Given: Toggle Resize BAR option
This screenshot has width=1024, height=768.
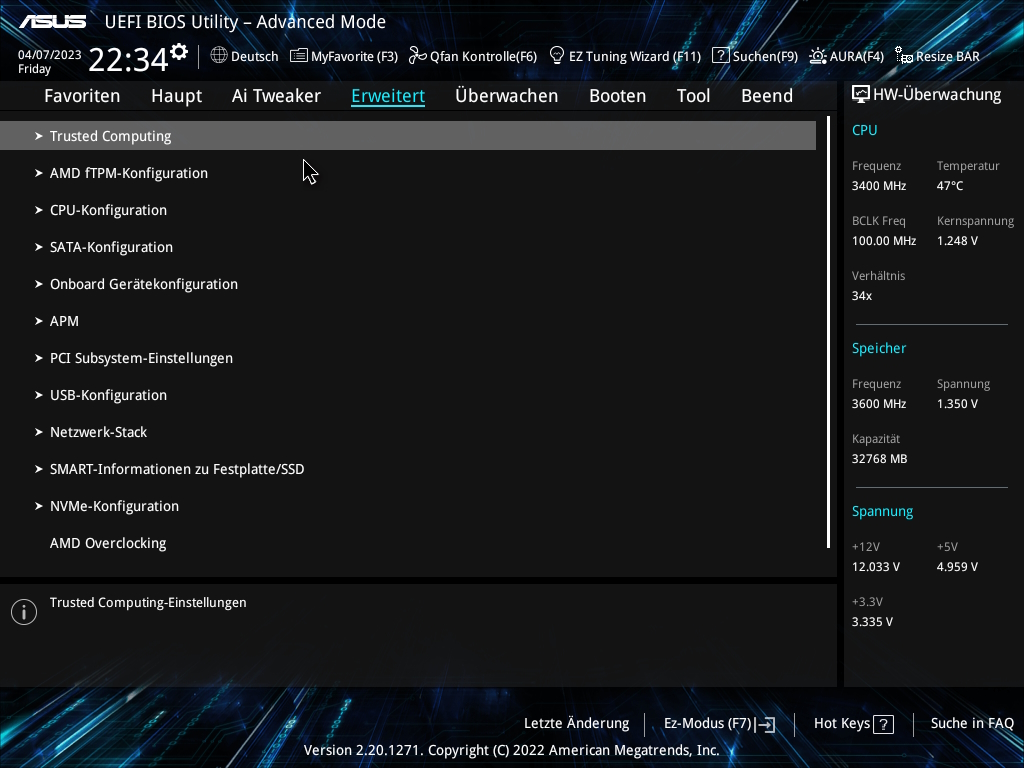Looking at the screenshot, I should click(948, 56).
